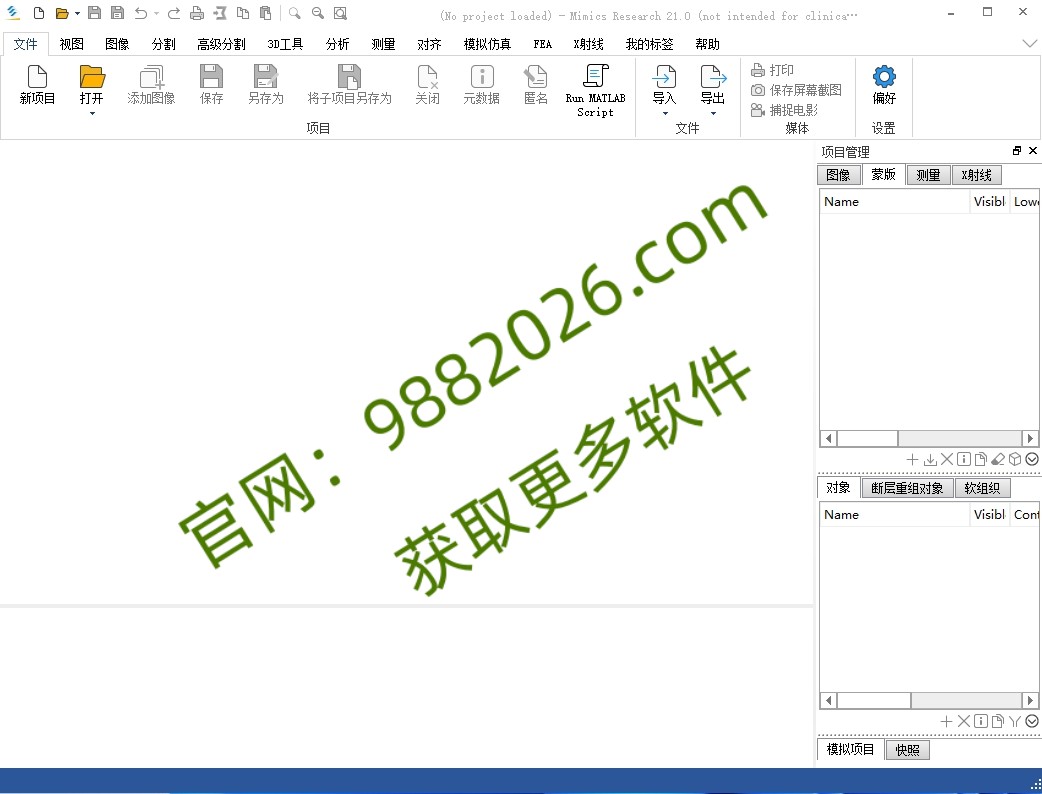This screenshot has height=794, width=1042.
Task: Open the 3D工具 ribbon tab
Action: (x=285, y=44)
